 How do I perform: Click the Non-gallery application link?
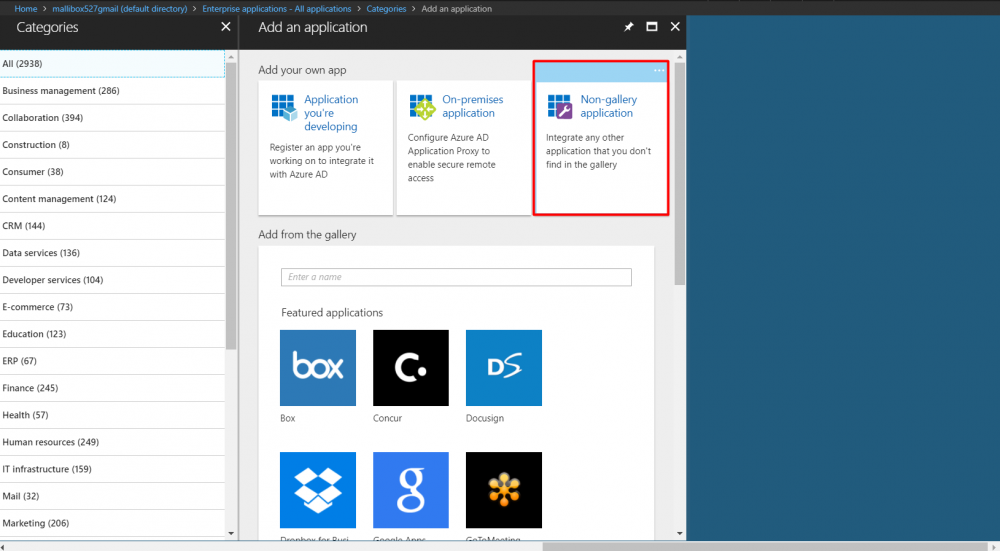coord(608,106)
